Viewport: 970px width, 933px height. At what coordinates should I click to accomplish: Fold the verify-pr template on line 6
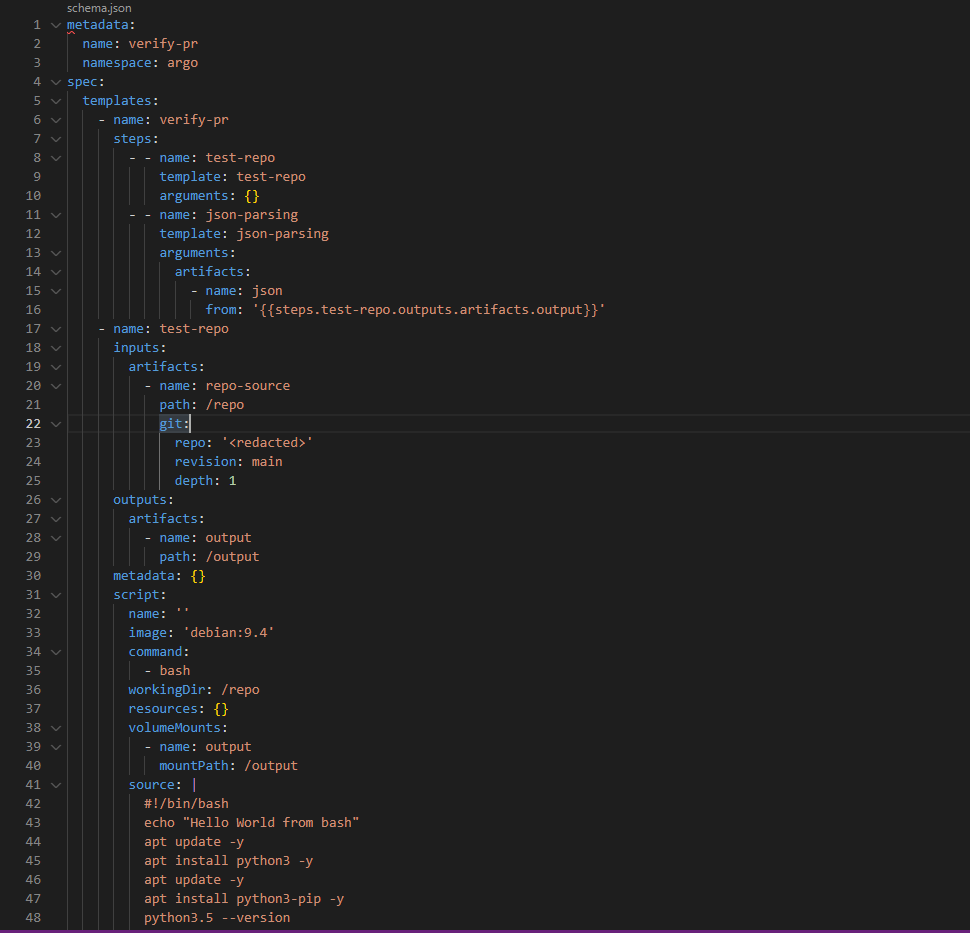[x=56, y=121]
